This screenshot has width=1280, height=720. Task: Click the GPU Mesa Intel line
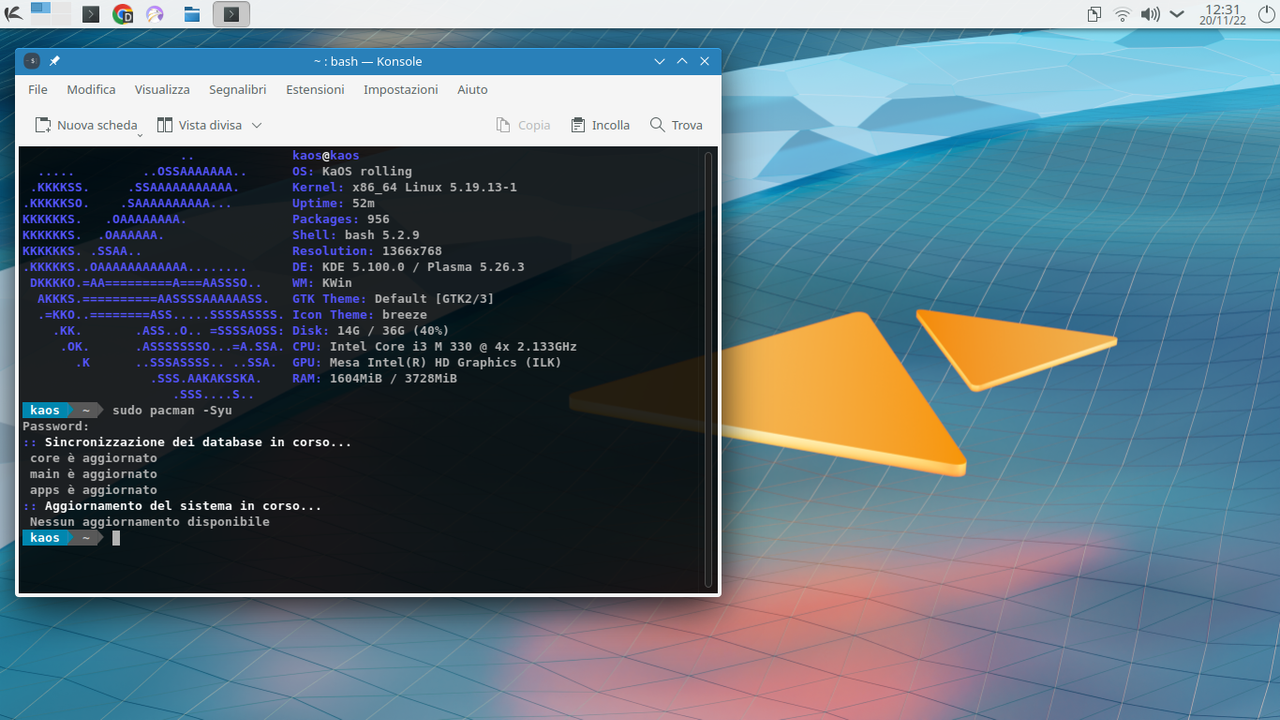click(427, 363)
